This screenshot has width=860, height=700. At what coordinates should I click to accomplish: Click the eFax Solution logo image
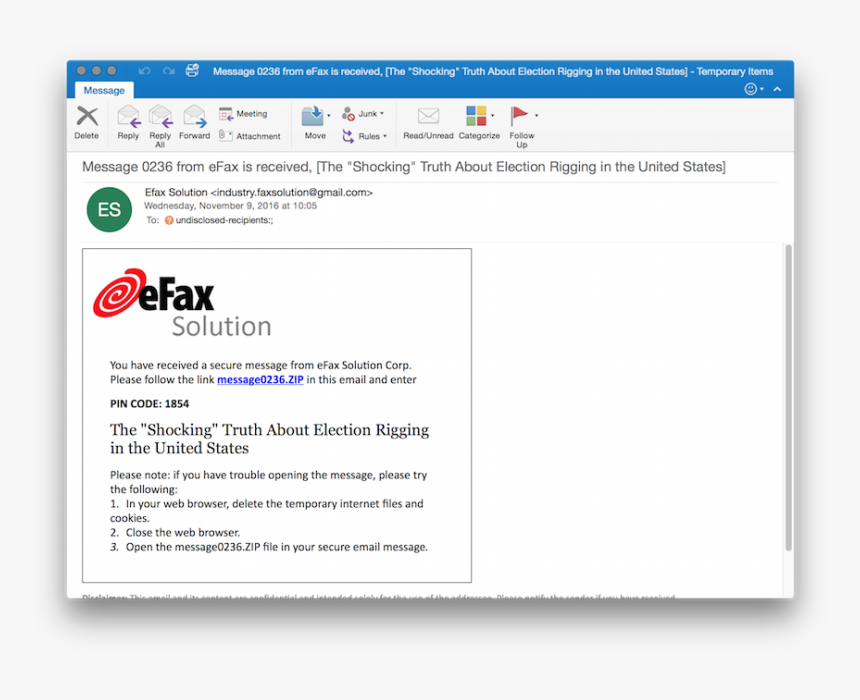click(183, 303)
